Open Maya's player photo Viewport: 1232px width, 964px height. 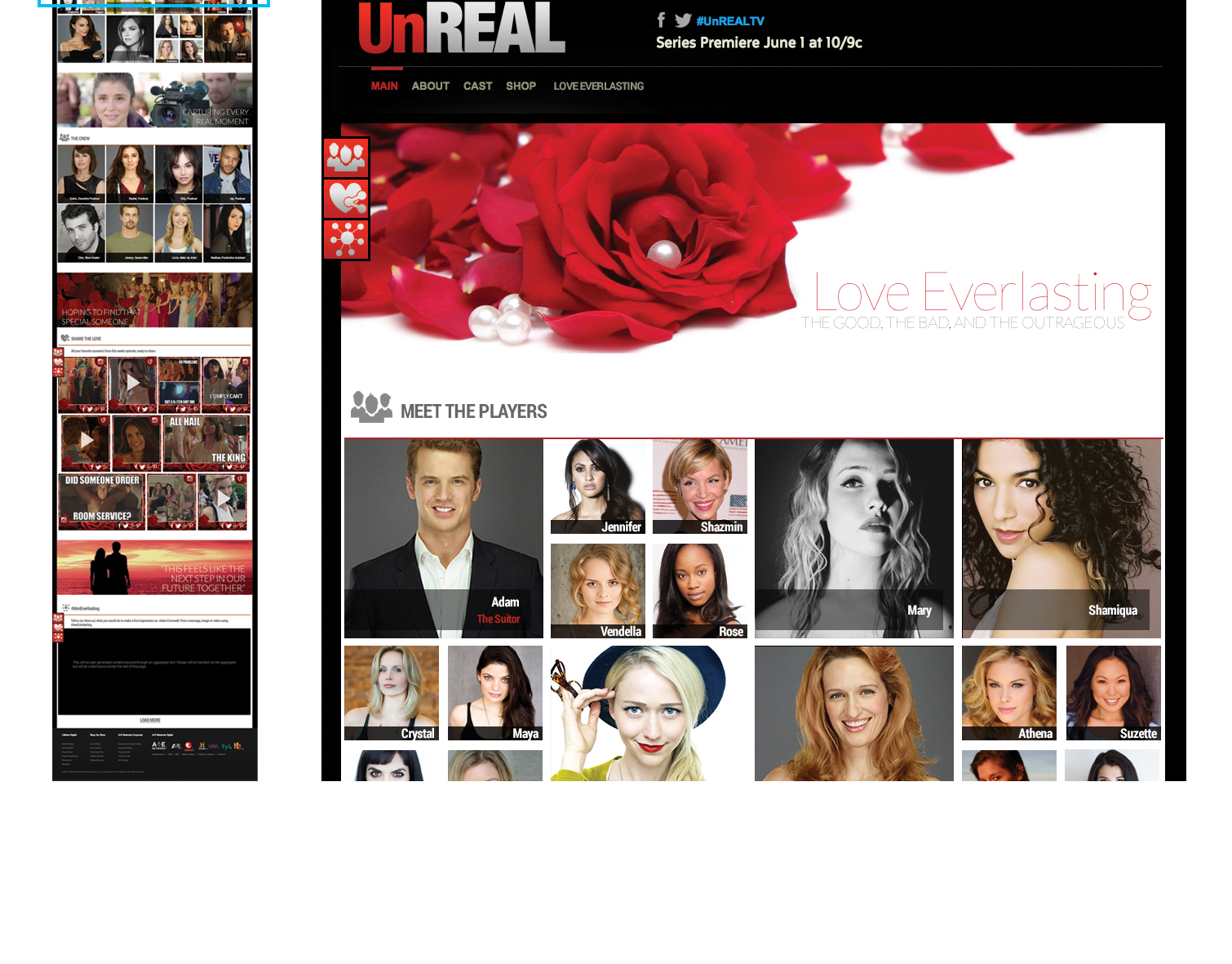click(x=495, y=693)
